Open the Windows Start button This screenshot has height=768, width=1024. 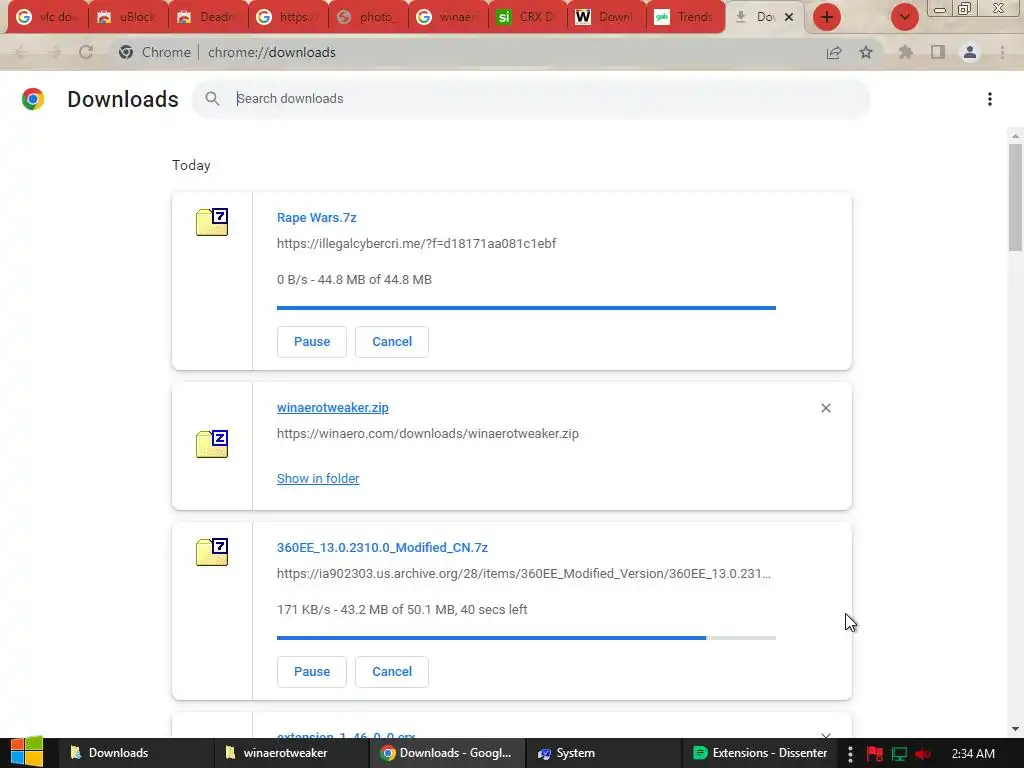tap(27, 753)
